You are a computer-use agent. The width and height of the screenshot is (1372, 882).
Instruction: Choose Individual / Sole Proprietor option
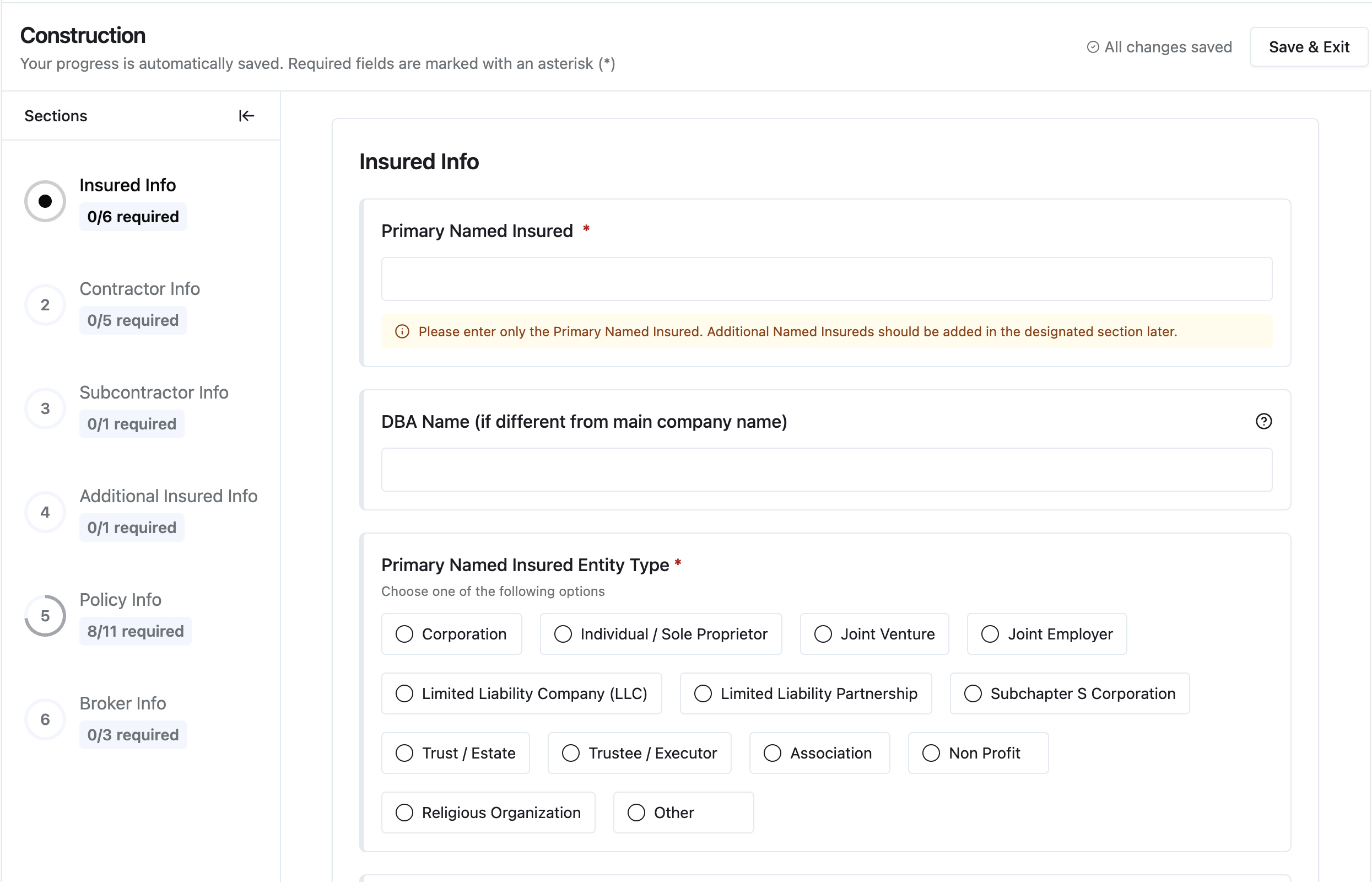point(661,634)
